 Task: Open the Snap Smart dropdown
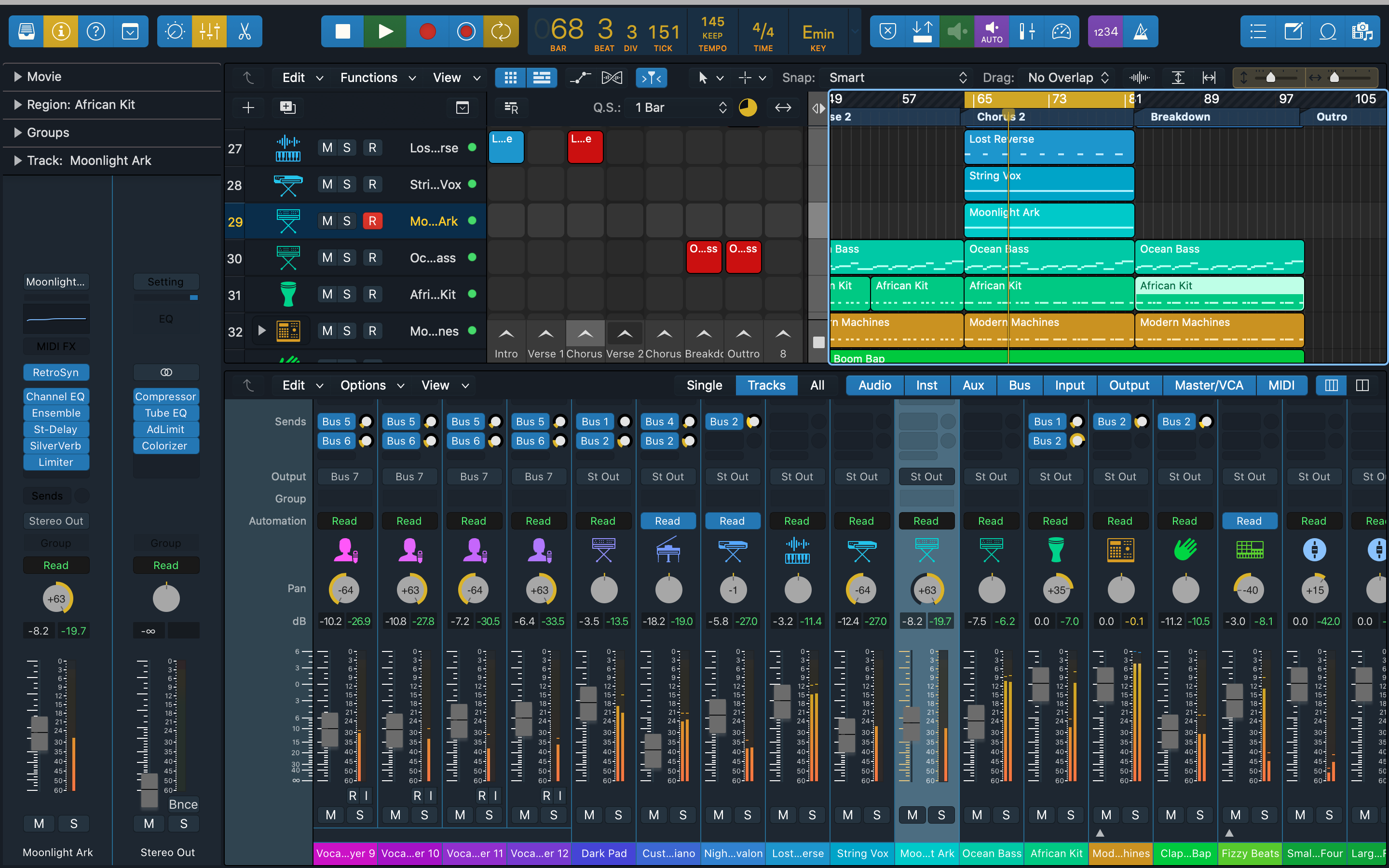point(897,78)
